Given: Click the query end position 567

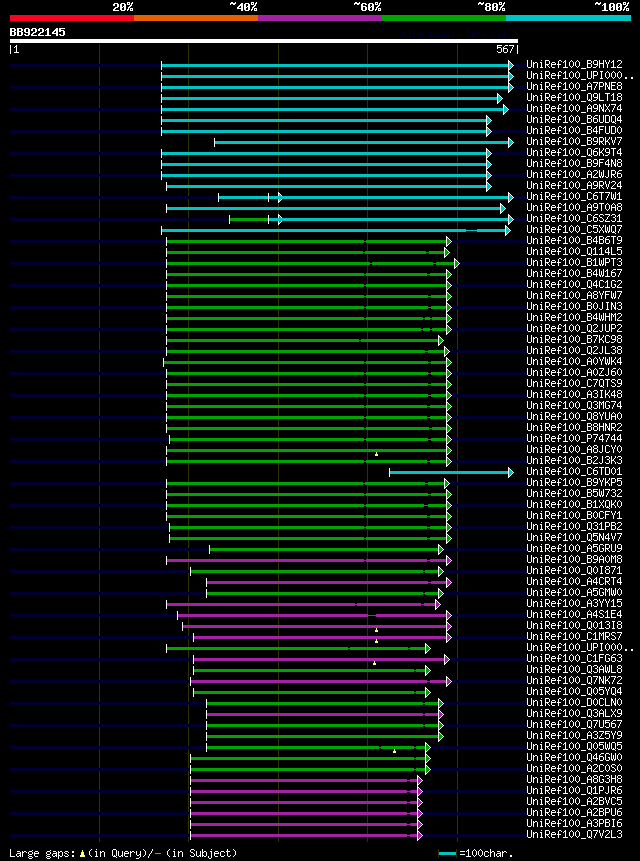Looking at the screenshot, I should click(505, 49).
